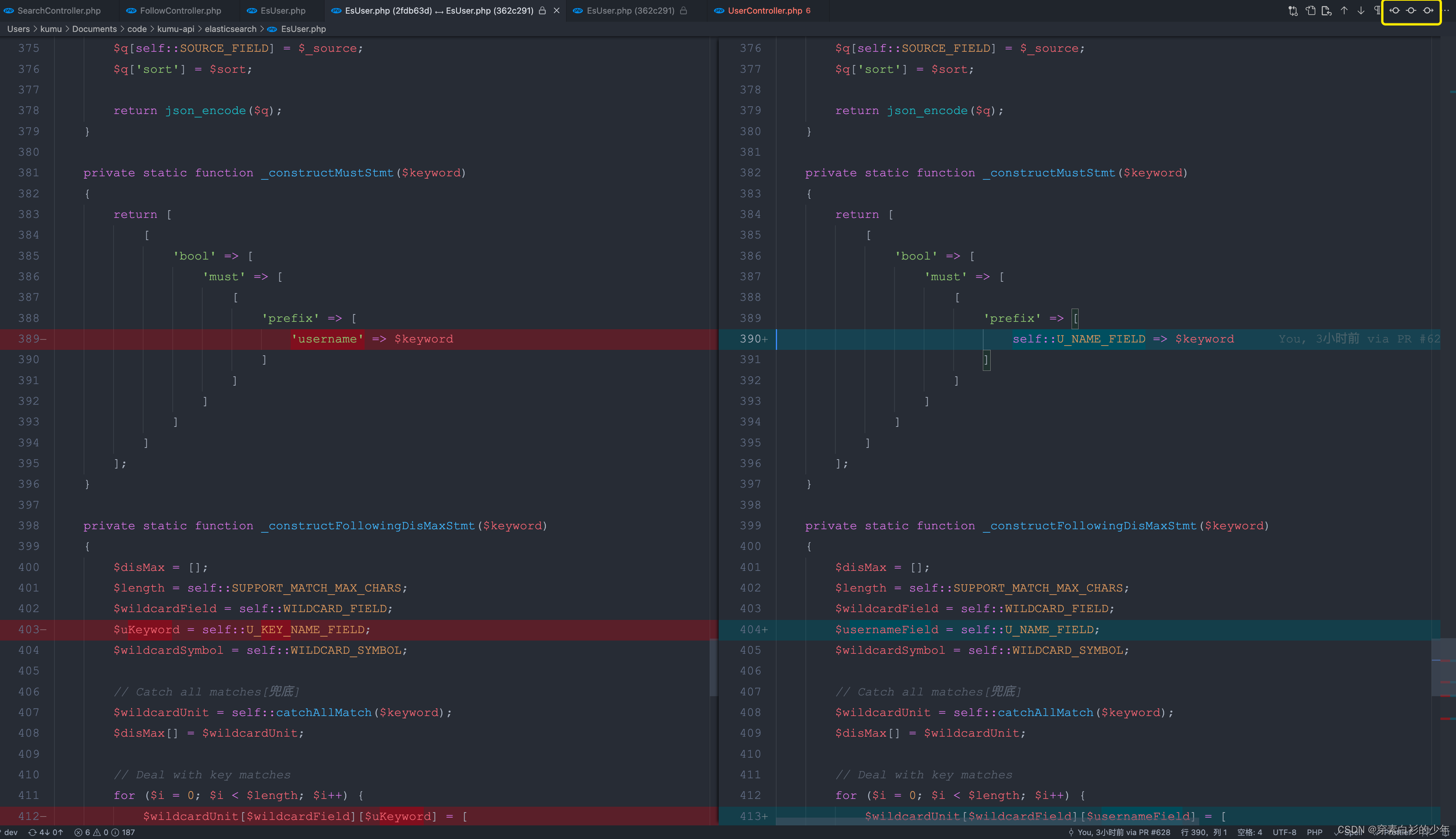Close the EsUser.php diff tab
The image size is (1456, 839).
click(556, 11)
